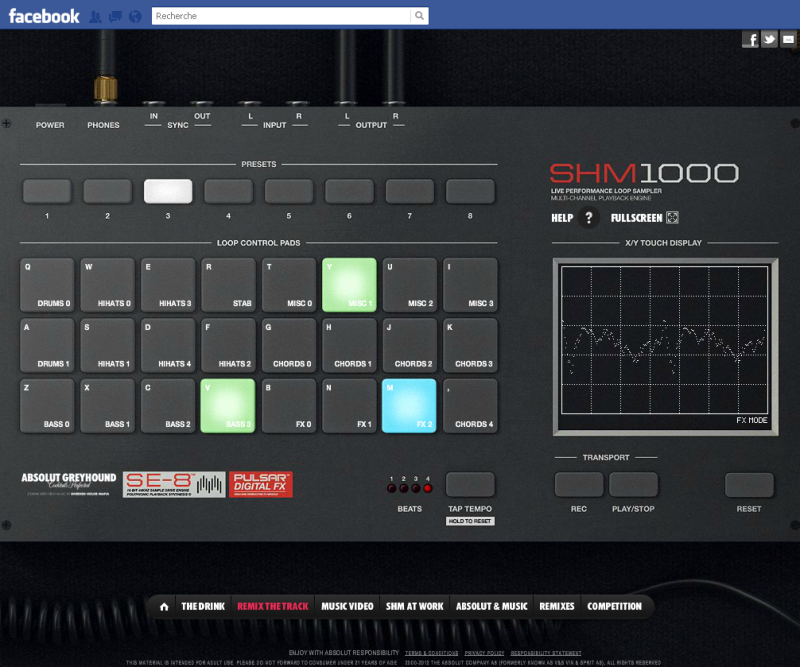Click the search magnifier icon
Screen dimensions: 800x667
point(419,16)
